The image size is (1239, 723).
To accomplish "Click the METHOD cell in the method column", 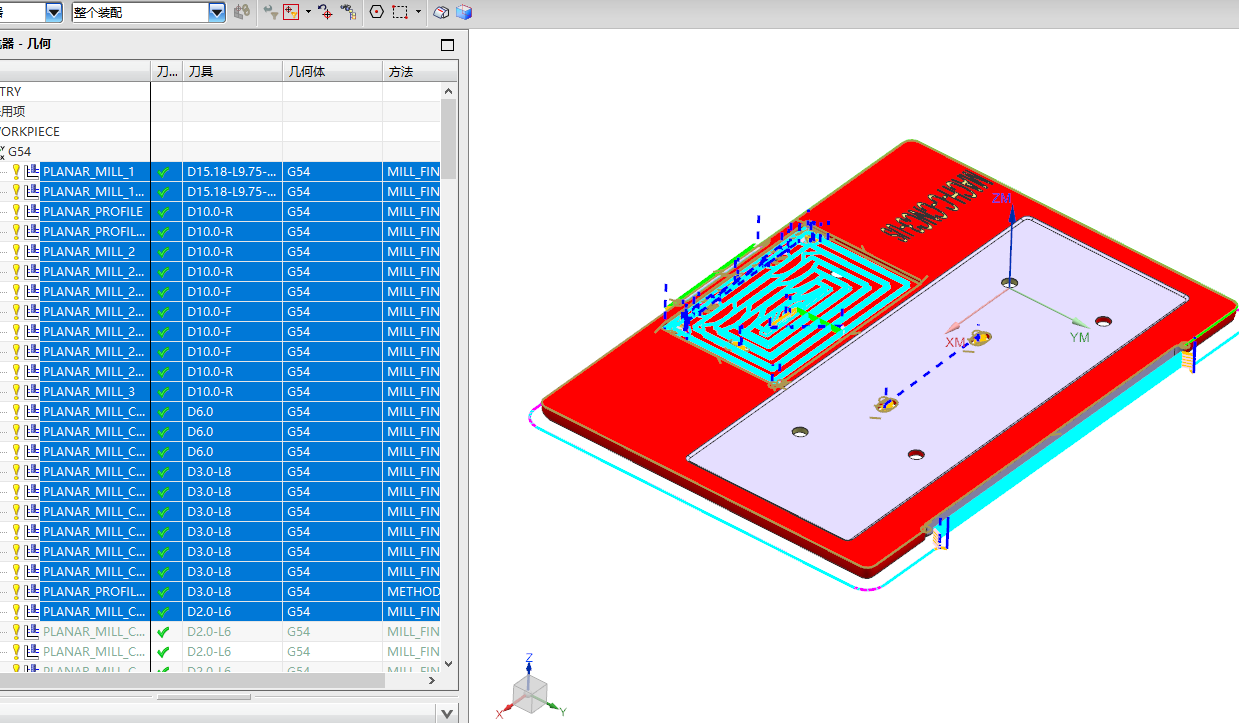I will (x=413, y=591).
